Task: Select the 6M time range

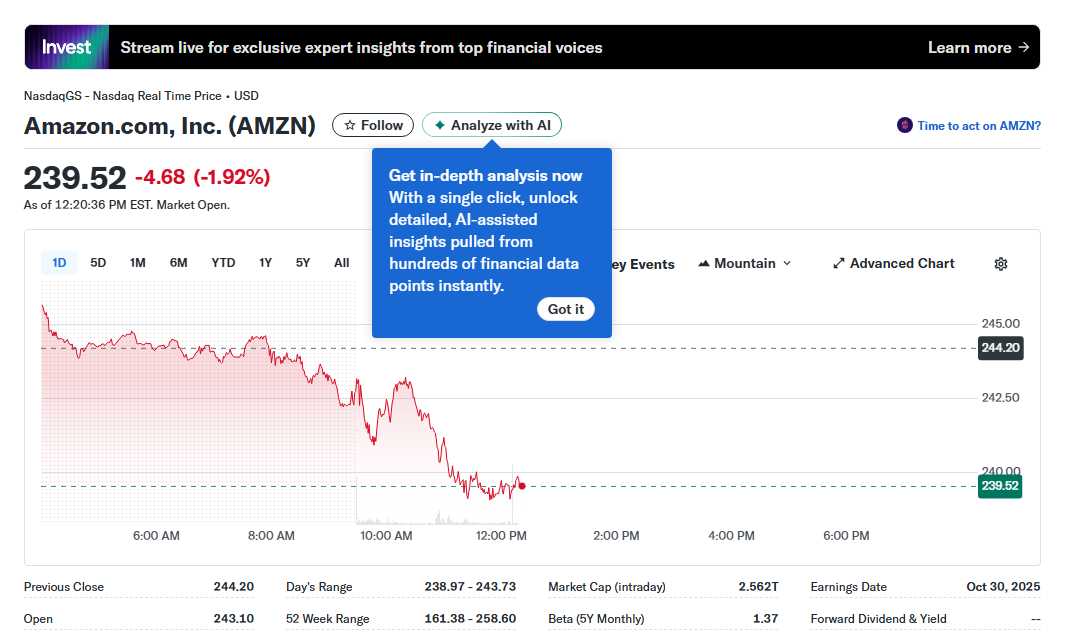Action: pos(178,262)
